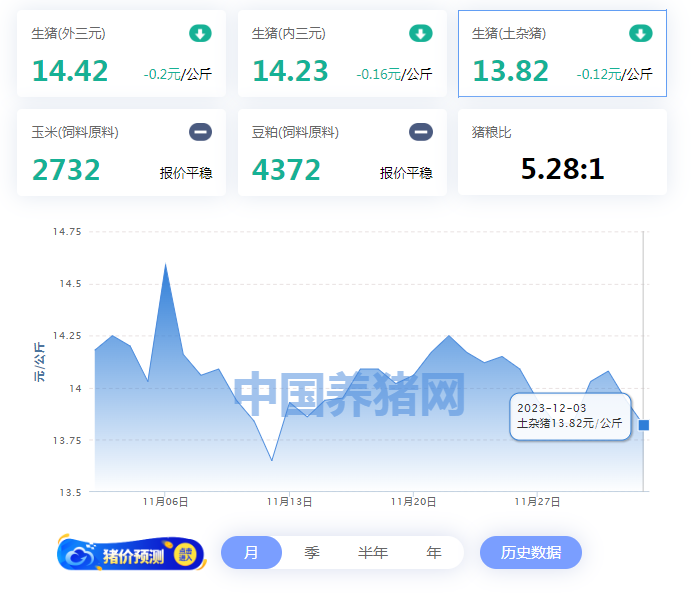
Task: Click down arrow icon on 内三元 card
Action: click(x=421, y=34)
